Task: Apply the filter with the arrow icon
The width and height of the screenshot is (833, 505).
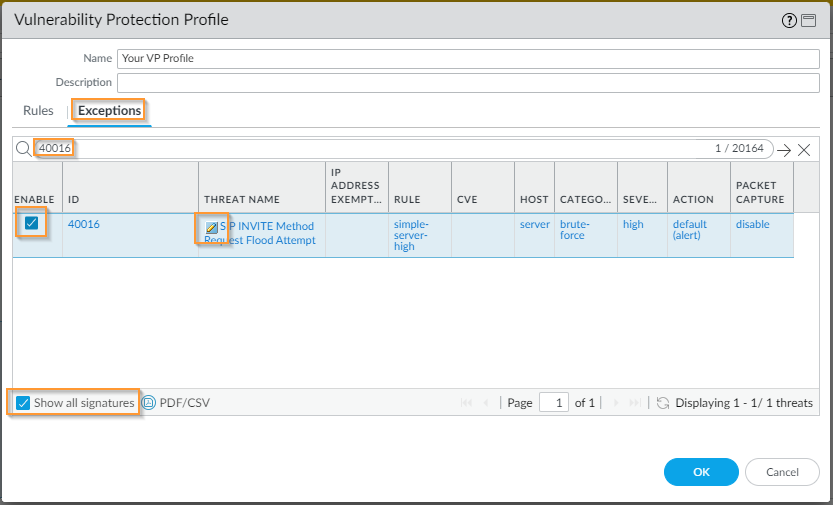Action: click(x=784, y=150)
